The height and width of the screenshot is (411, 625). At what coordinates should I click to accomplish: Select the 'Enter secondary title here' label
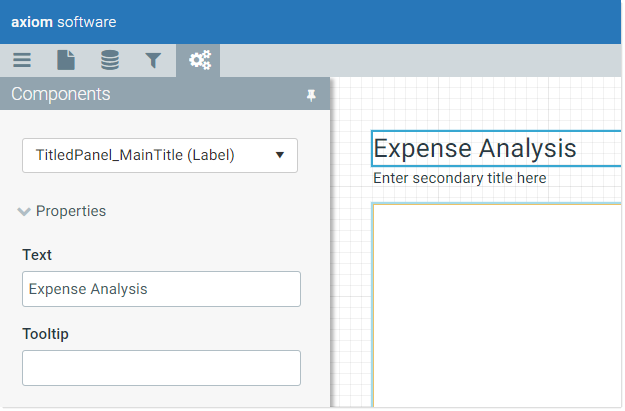click(x=460, y=178)
